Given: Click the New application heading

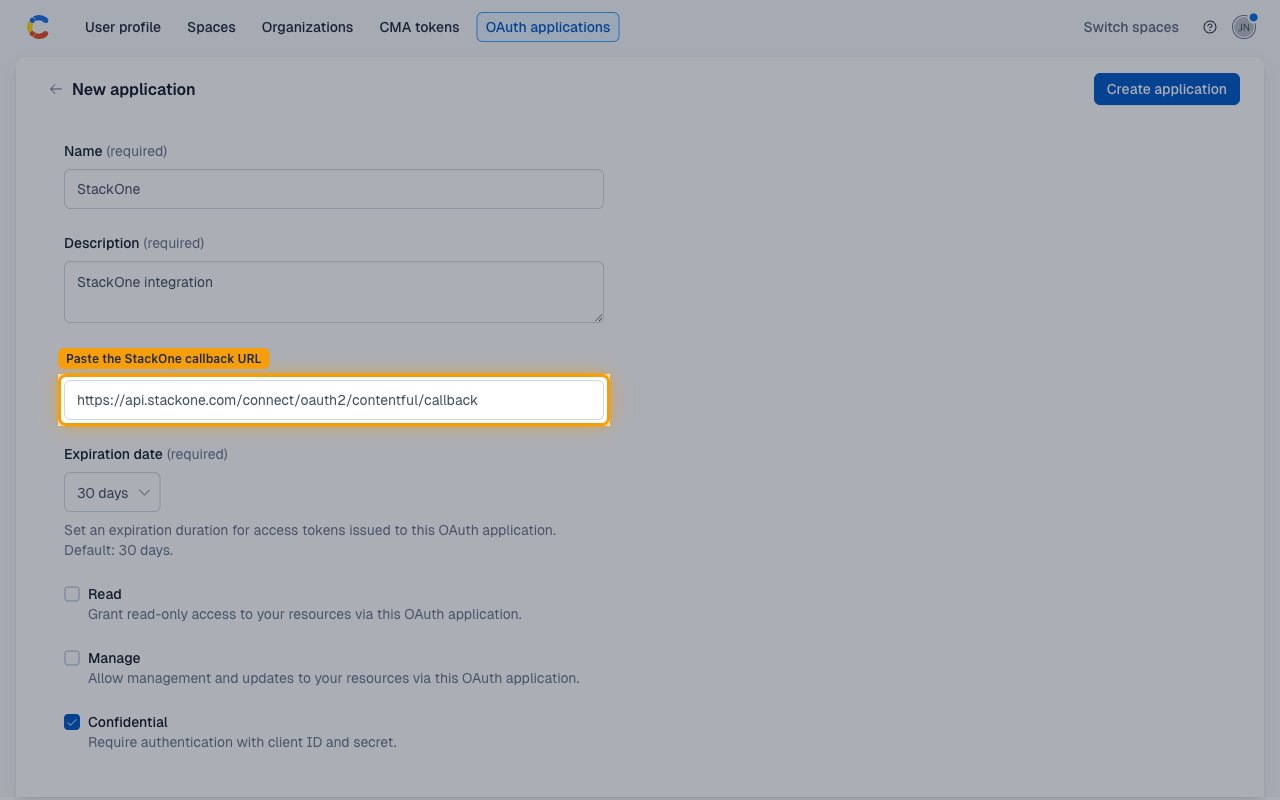Looking at the screenshot, I should coord(134,89).
